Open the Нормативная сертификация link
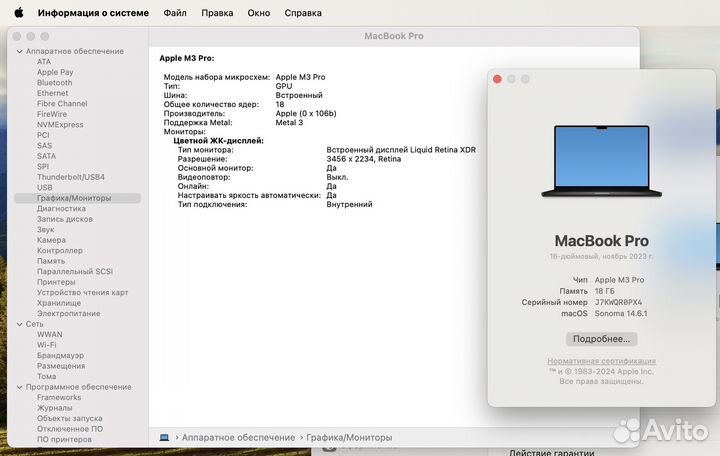The width and height of the screenshot is (720, 456). click(602, 361)
